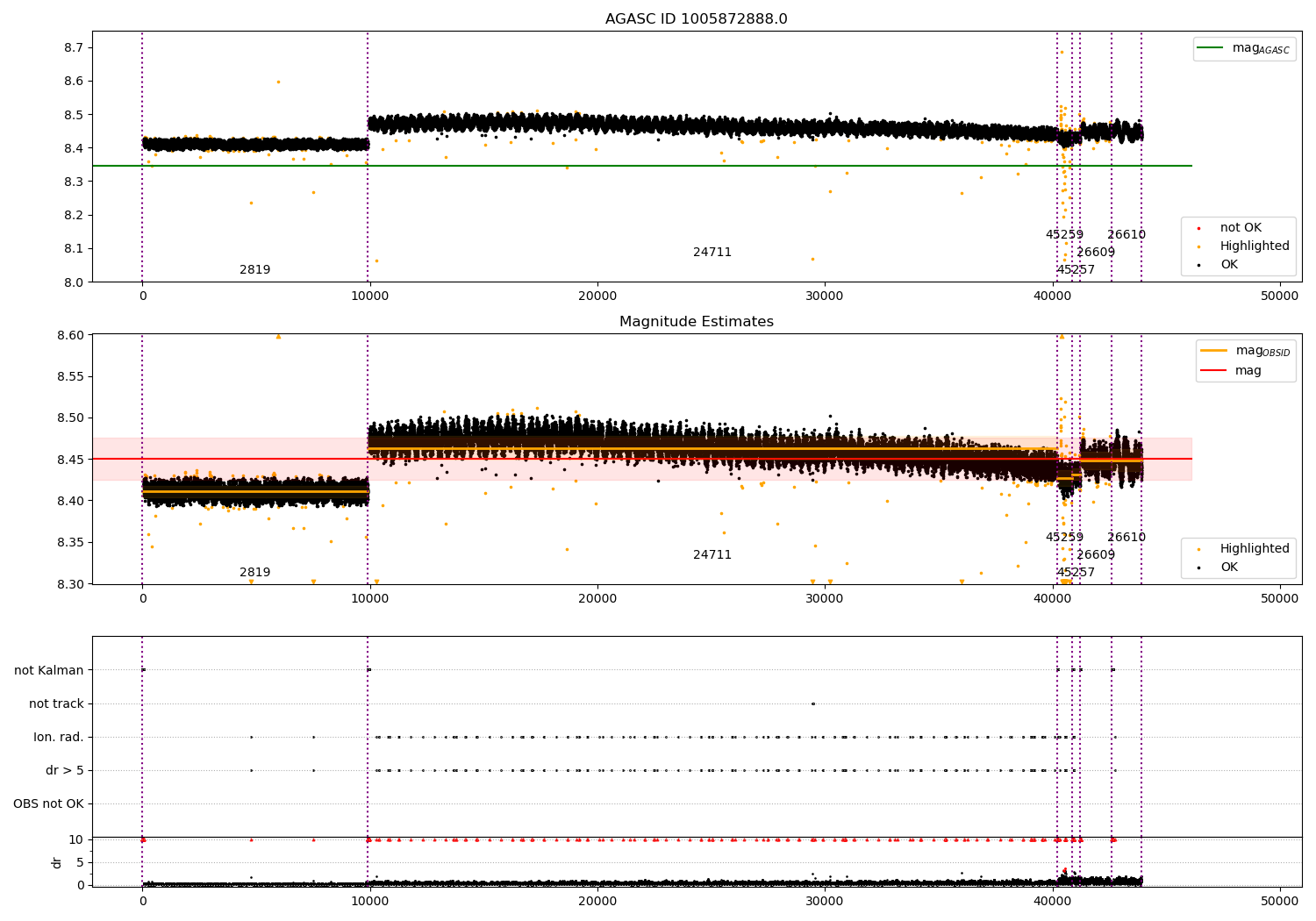The width and height of the screenshot is (1316, 921).
Task: Click the 8.7 y-axis tick label
Action: coord(75,47)
